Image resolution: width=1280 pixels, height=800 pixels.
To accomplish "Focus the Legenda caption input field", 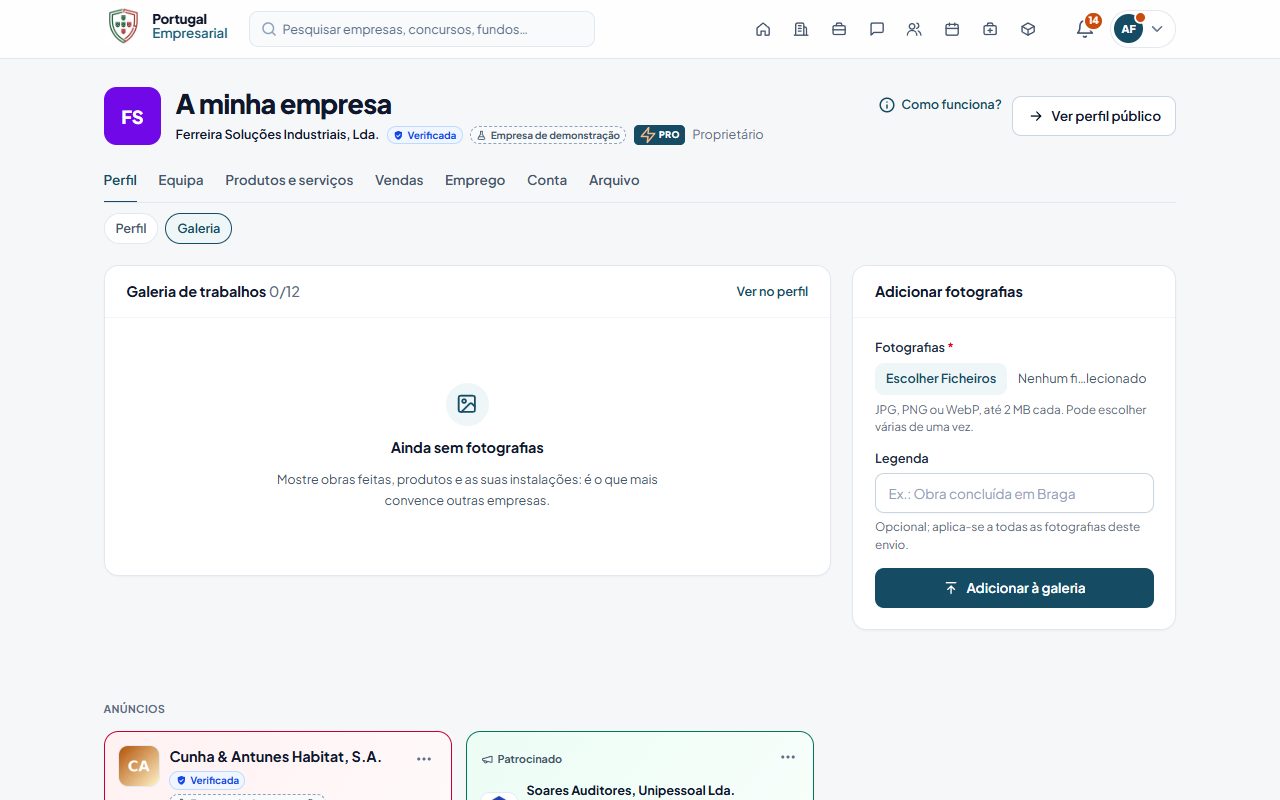I will point(1014,493).
